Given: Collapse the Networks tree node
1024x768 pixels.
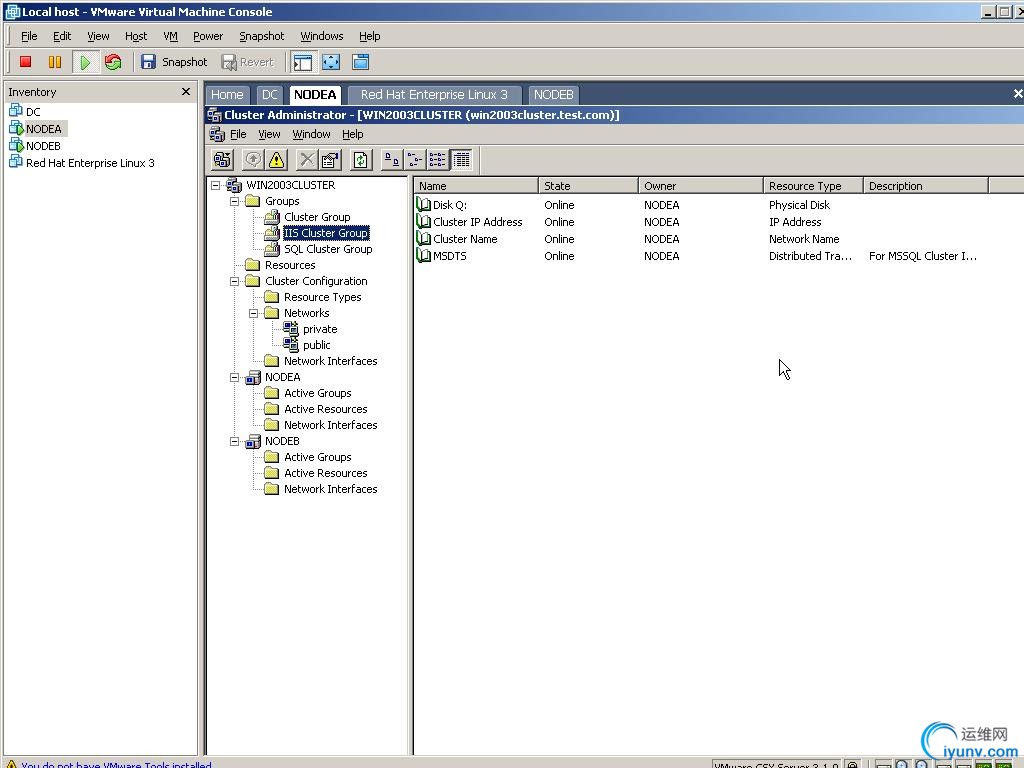Looking at the screenshot, I should coord(254,313).
